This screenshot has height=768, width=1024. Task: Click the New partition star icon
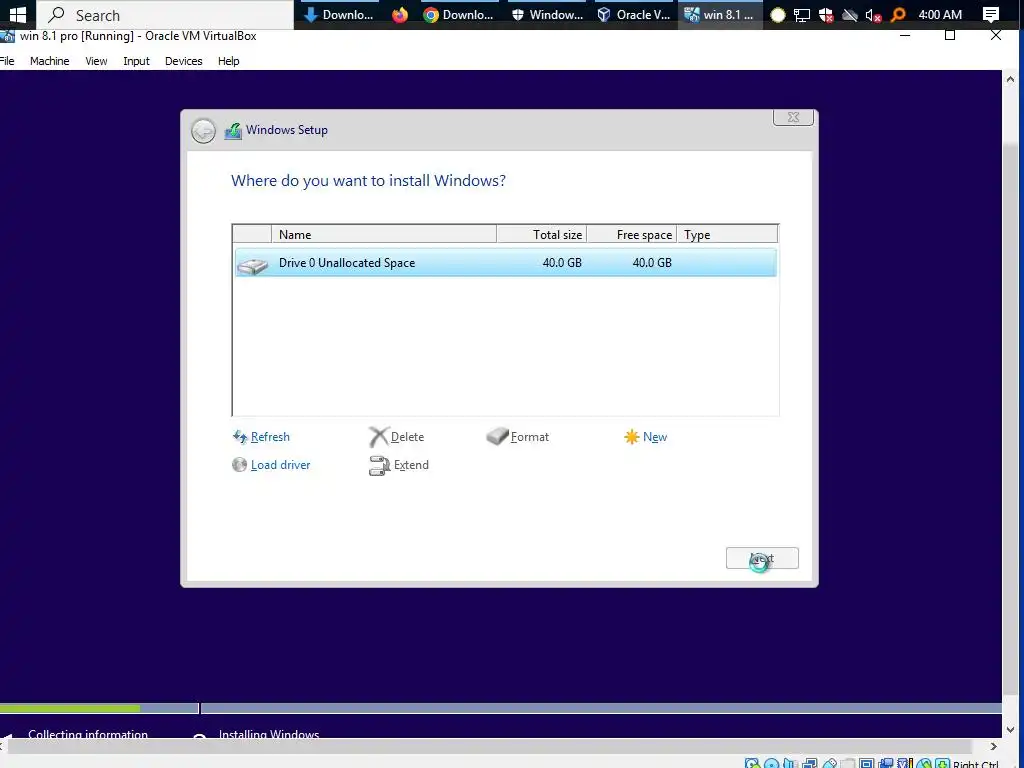[x=632, y=437]
